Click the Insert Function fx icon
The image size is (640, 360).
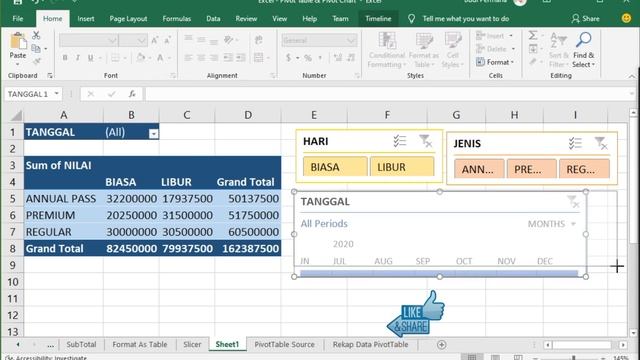(x=132, y=94)
